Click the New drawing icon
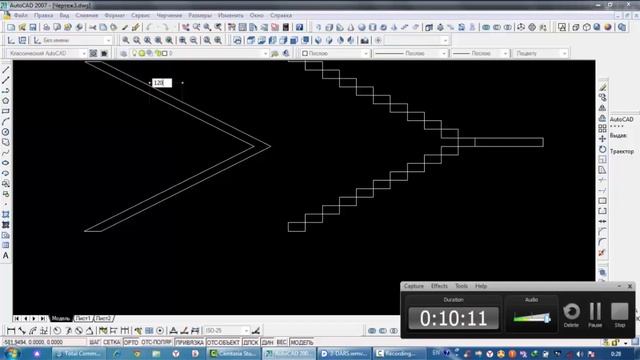This screenshot has height=360, width=640. 11,27
